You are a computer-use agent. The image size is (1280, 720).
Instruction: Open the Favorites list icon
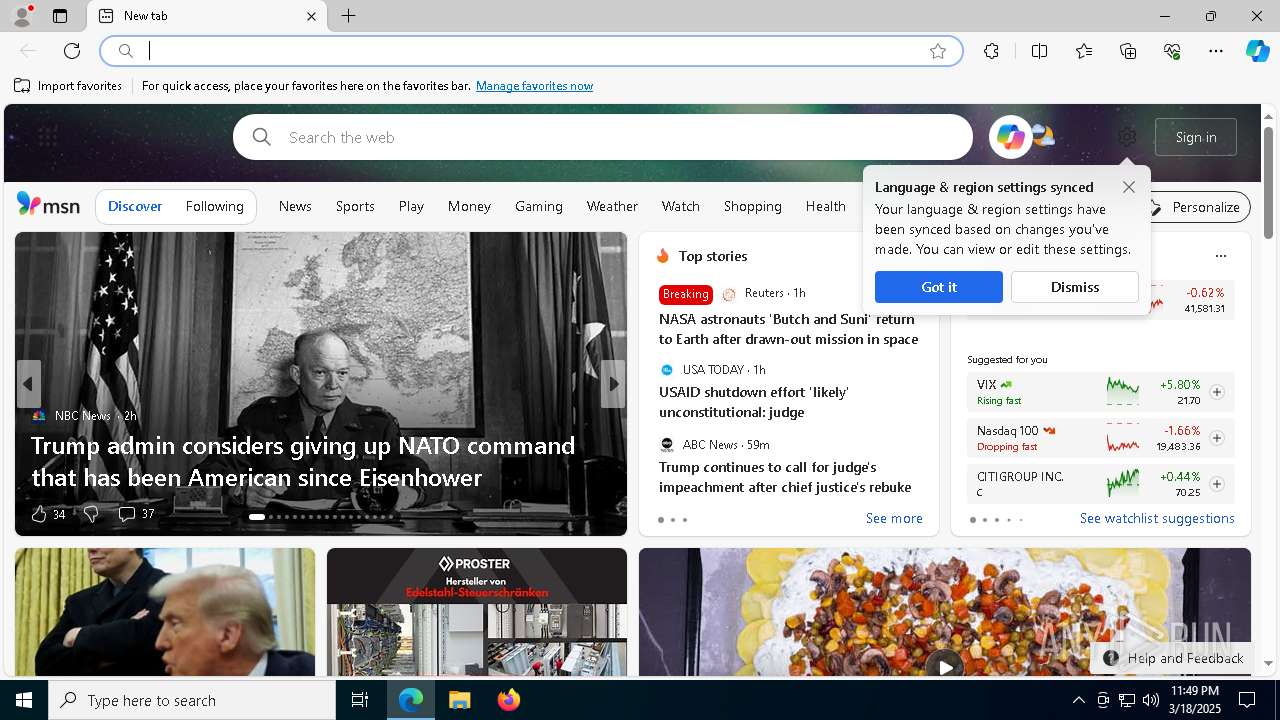1084,51
